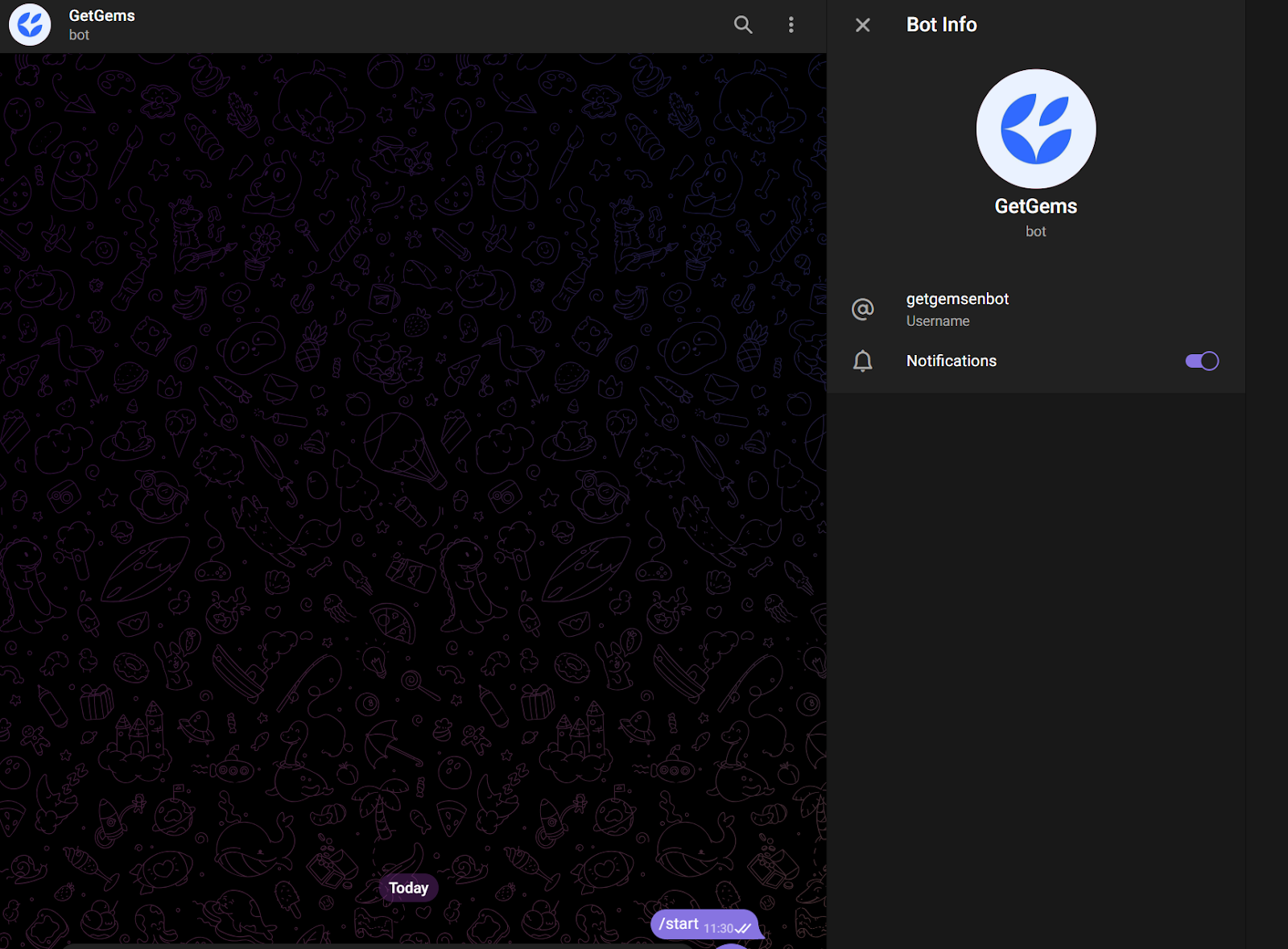Screen dimensions: 1288x949
Task: Click the GetGems name under profile picture
Action: pyautogui.click(x=1035, y=207)
